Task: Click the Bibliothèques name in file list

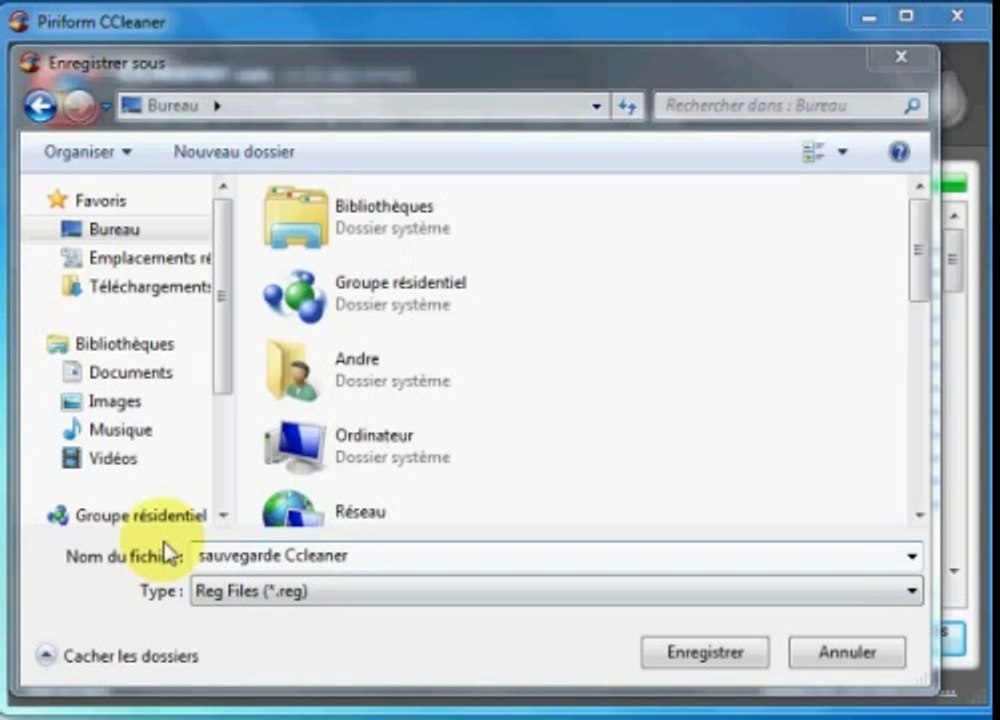Action: pos(384,207)
